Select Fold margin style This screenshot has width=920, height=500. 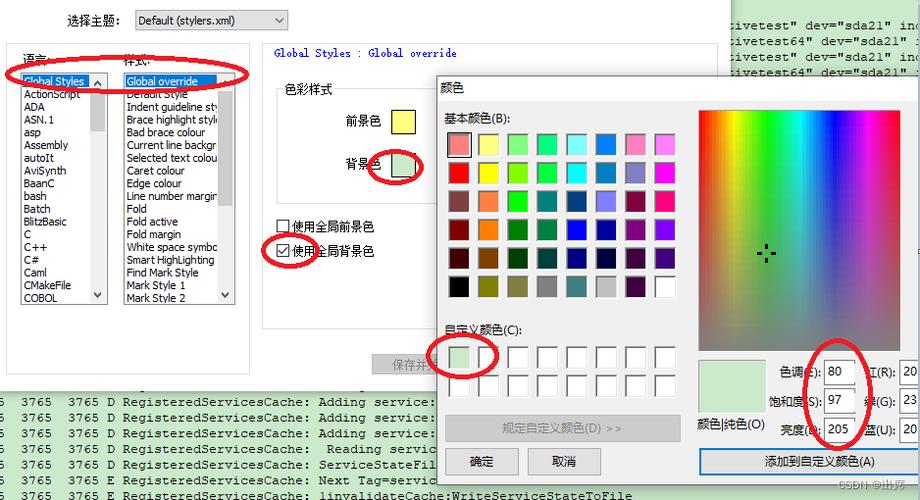click(154, 234)
